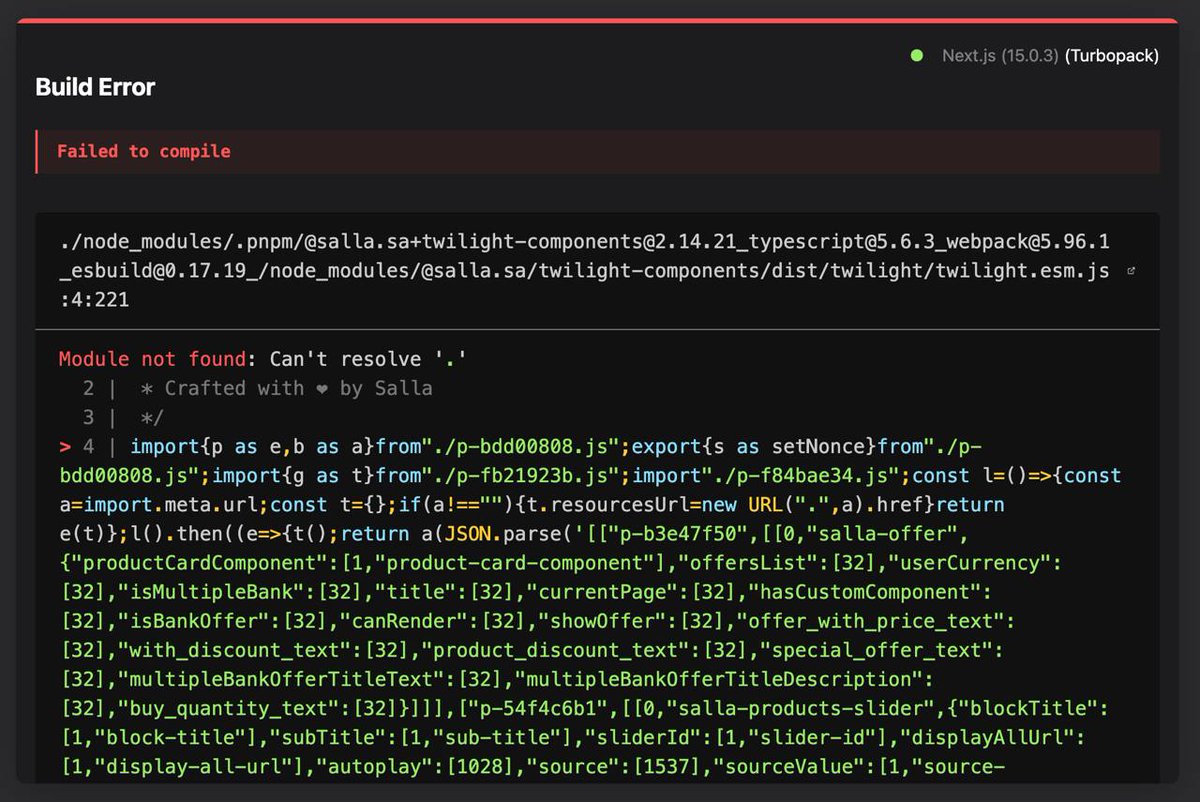Click code line 3 comment close "*/"

coord(152,417)
